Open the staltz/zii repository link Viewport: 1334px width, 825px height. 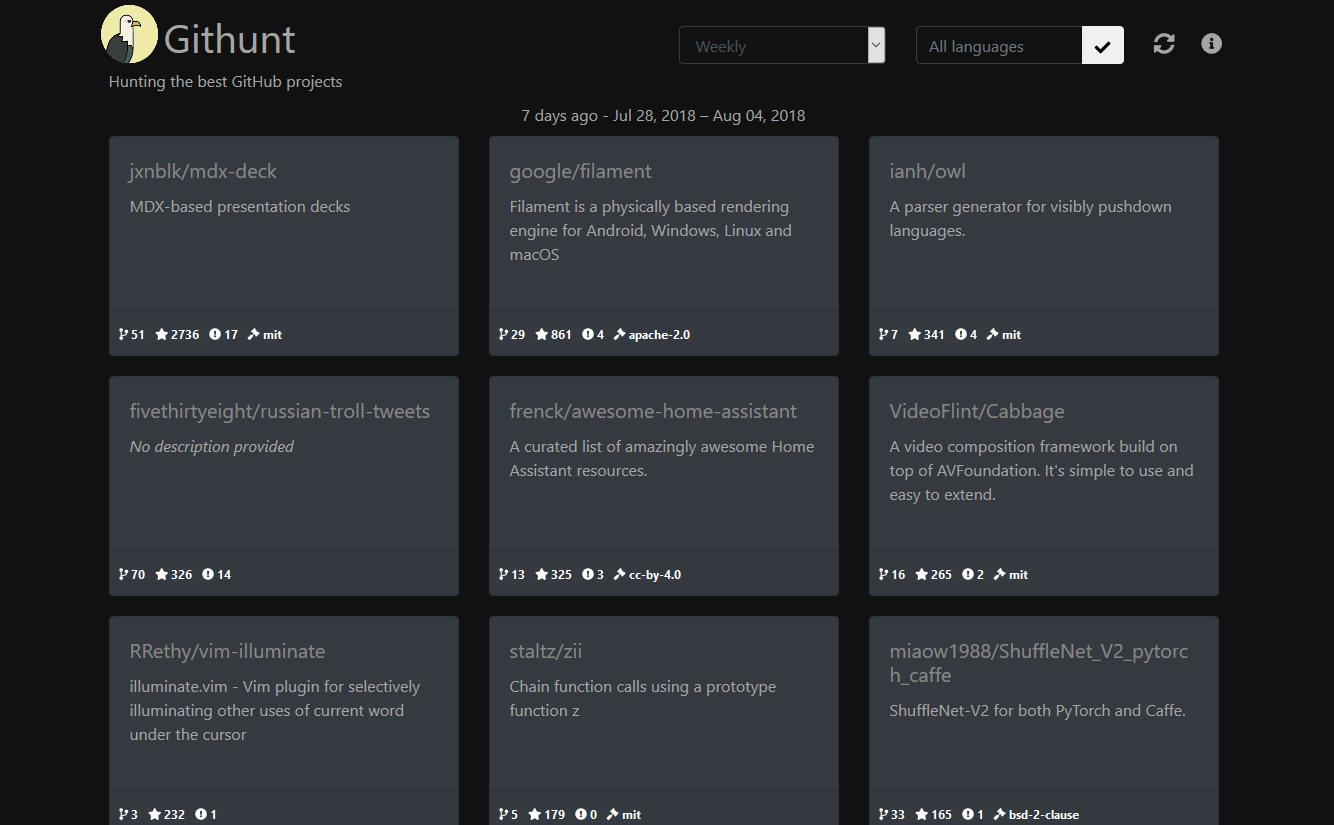545,652
